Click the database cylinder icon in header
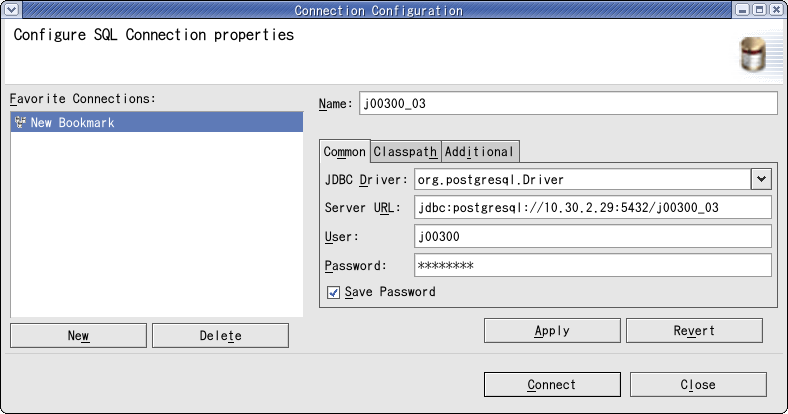Image resolution: width=788 pixels, height=414 pixels. pyautogui.click(x=753, y=54)
